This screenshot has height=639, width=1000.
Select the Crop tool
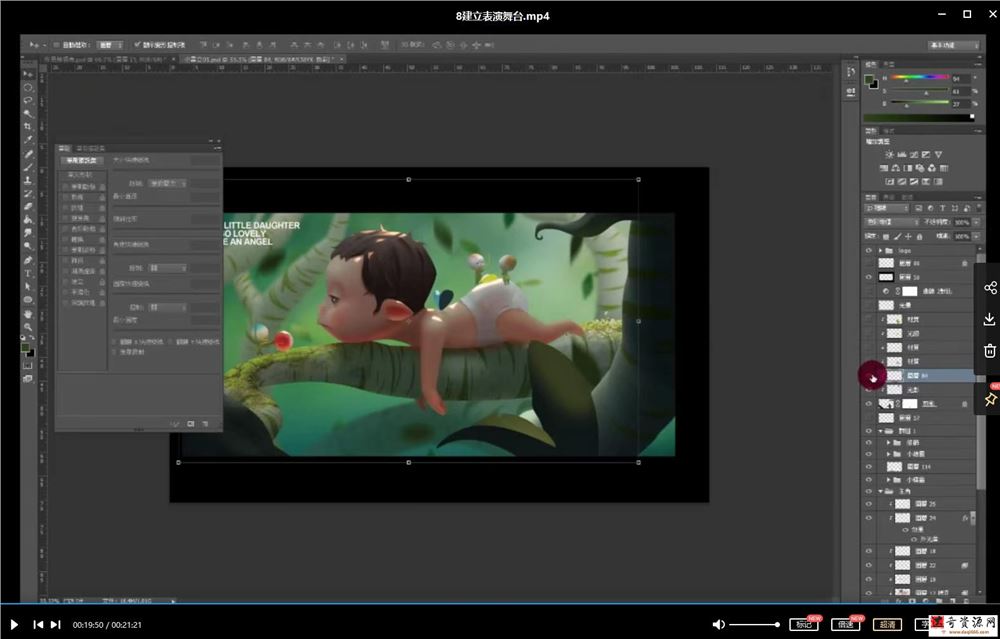(28, 127)
